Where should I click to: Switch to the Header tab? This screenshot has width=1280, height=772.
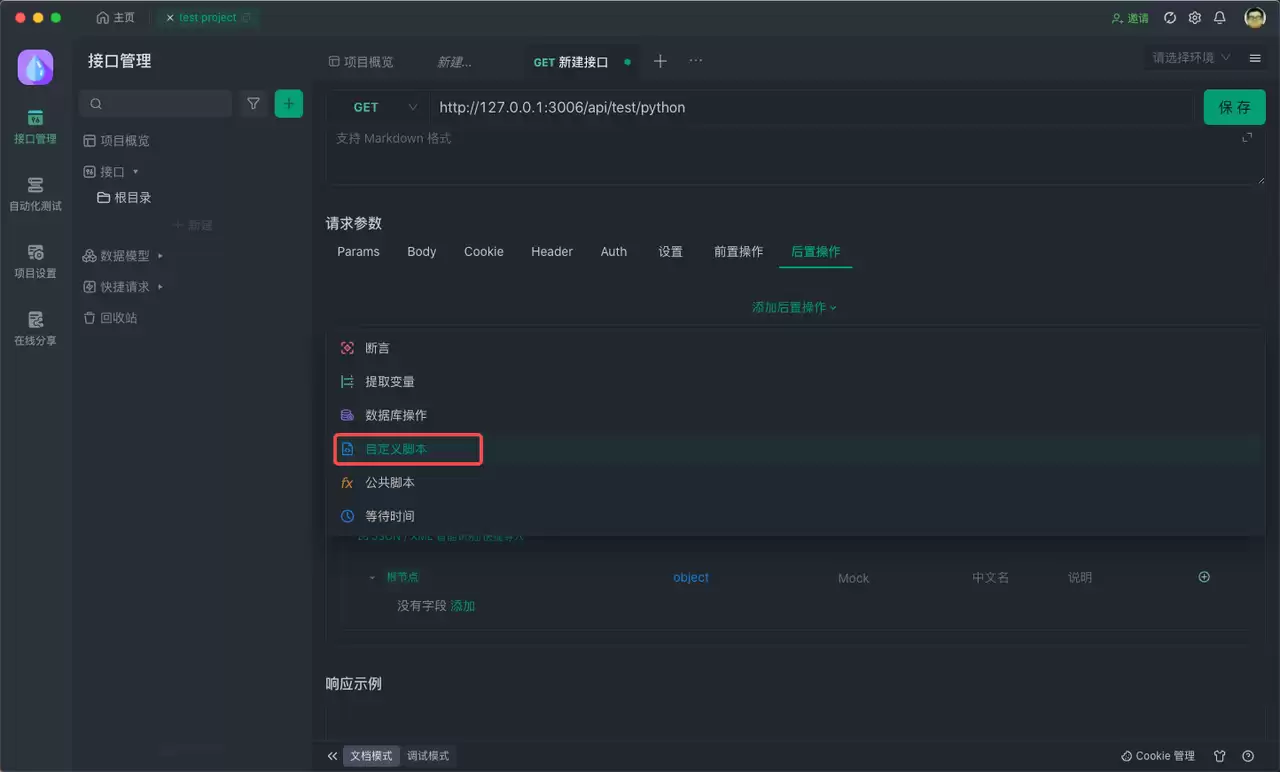coord(552,252)
